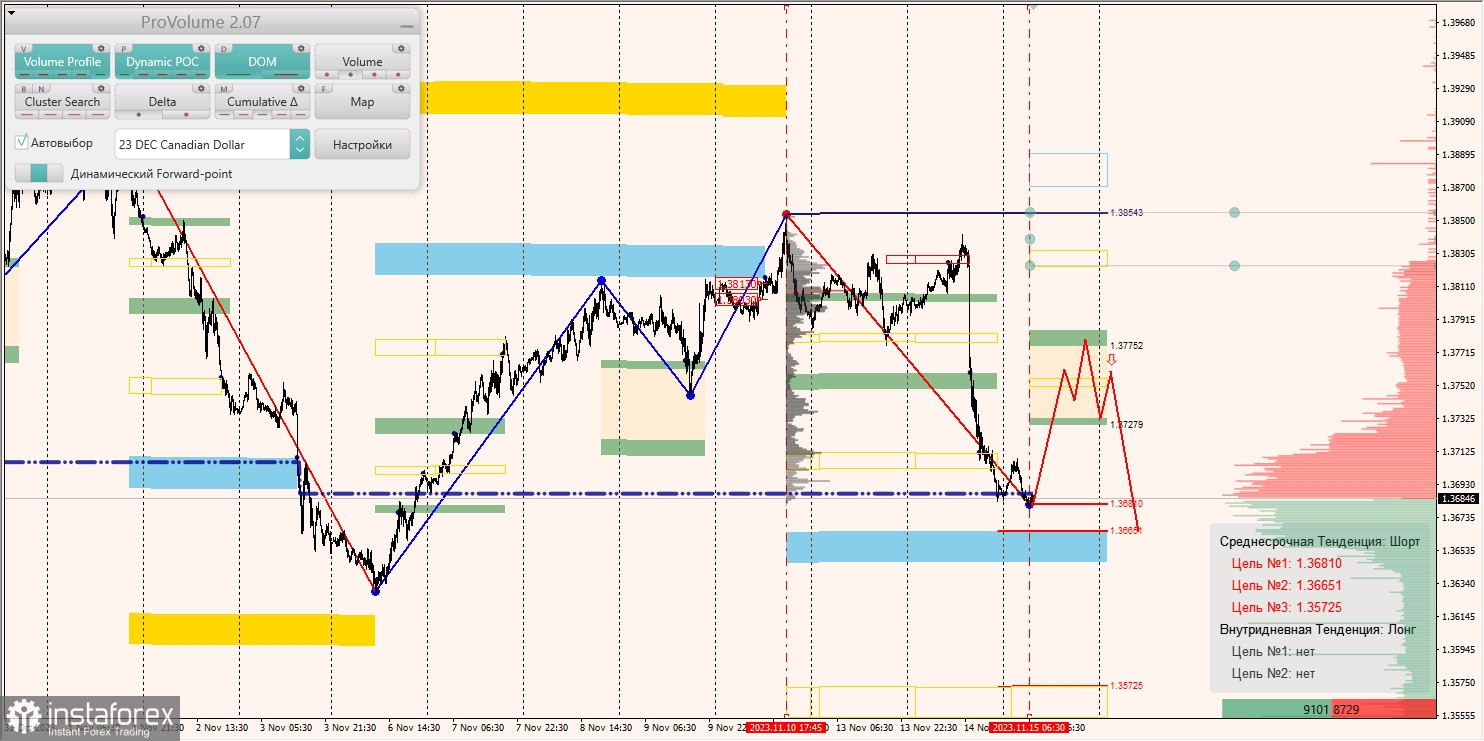Image resolution: width=1484 pixels, height=741 pixels.
Task: Click Цель №2: 1.36651 in the forecast panel
Action: 1287,585
